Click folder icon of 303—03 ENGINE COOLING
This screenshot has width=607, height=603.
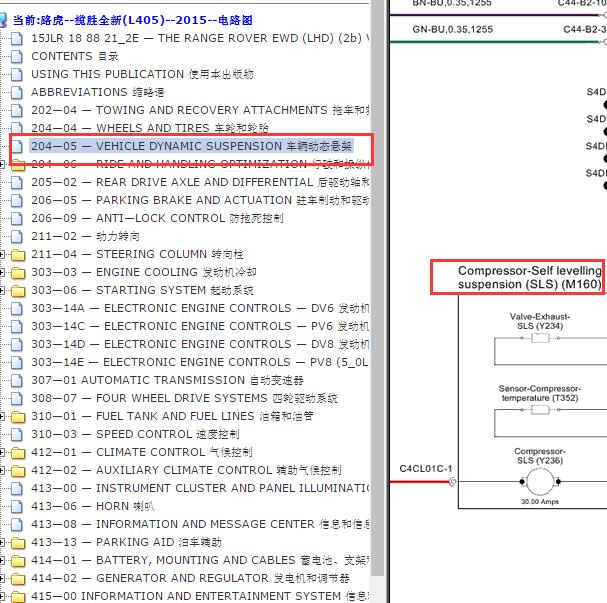(x=18, y=272)
